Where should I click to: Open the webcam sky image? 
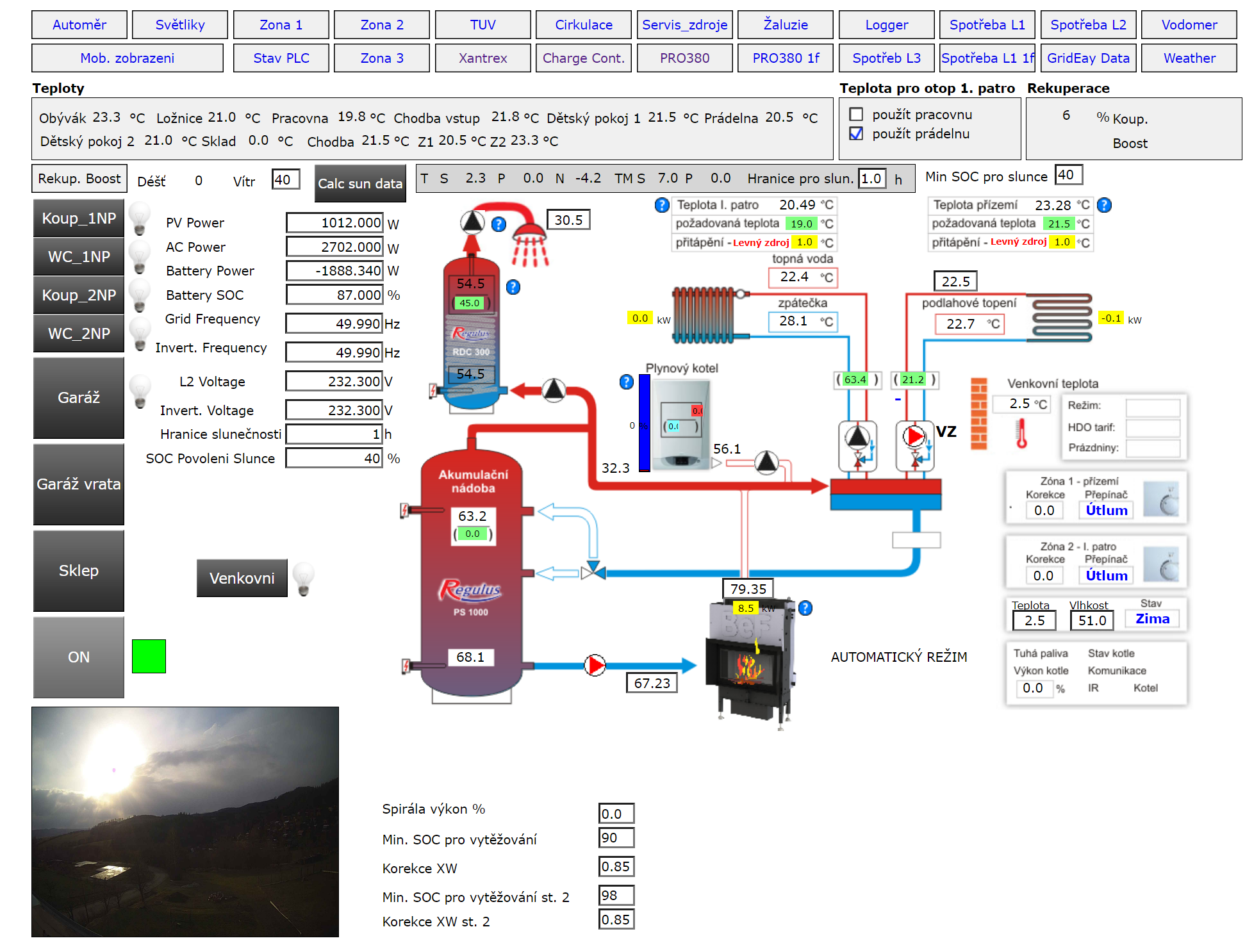[x=185, y=821]
